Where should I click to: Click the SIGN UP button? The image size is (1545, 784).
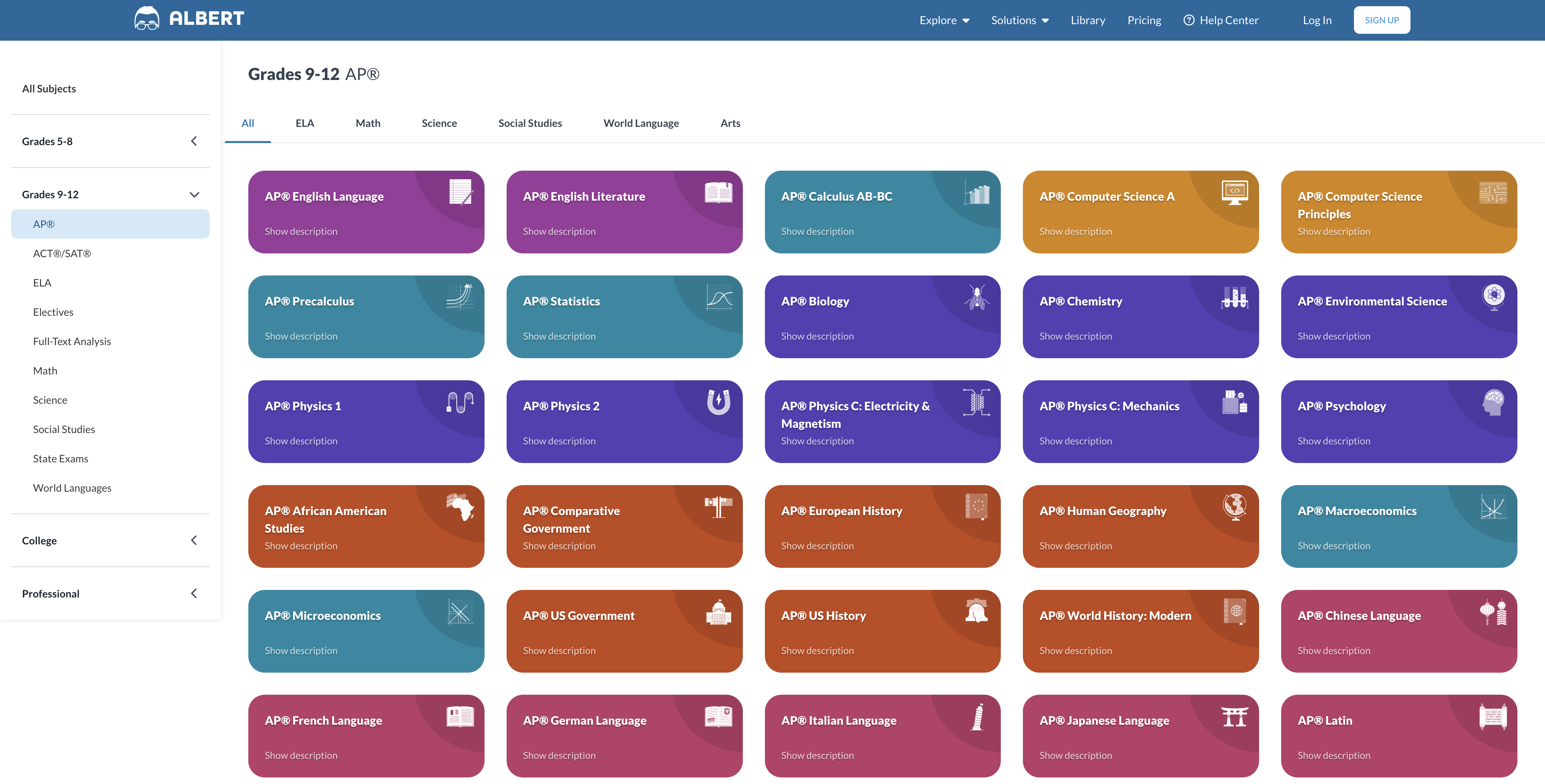[x=1381, y=20]
